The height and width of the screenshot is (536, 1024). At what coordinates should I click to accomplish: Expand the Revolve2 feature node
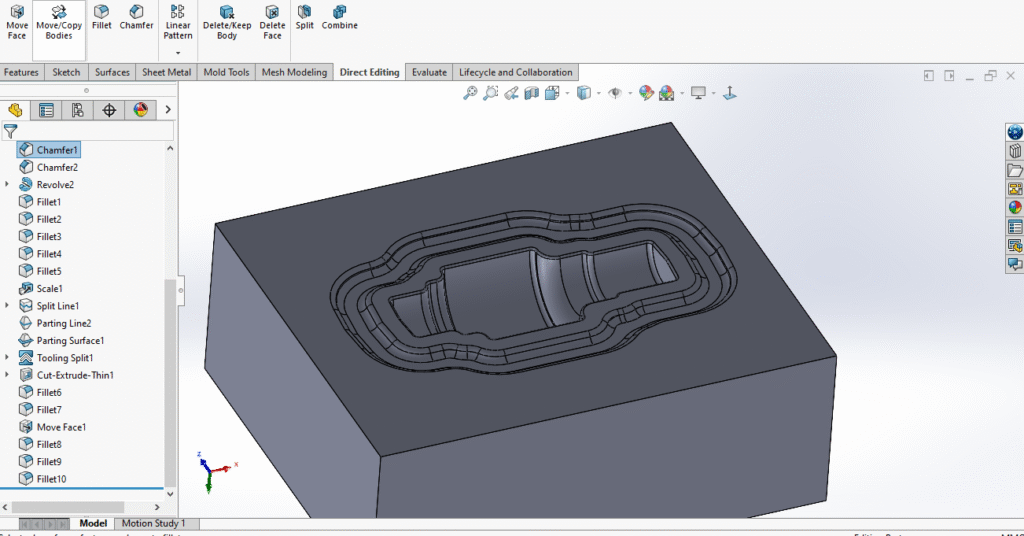8,185
